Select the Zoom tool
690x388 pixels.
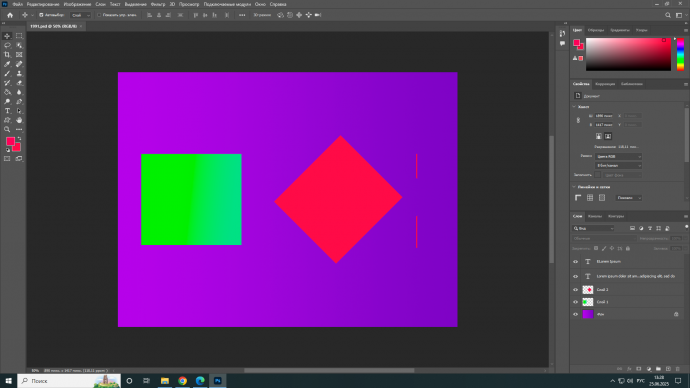point(7,129)
